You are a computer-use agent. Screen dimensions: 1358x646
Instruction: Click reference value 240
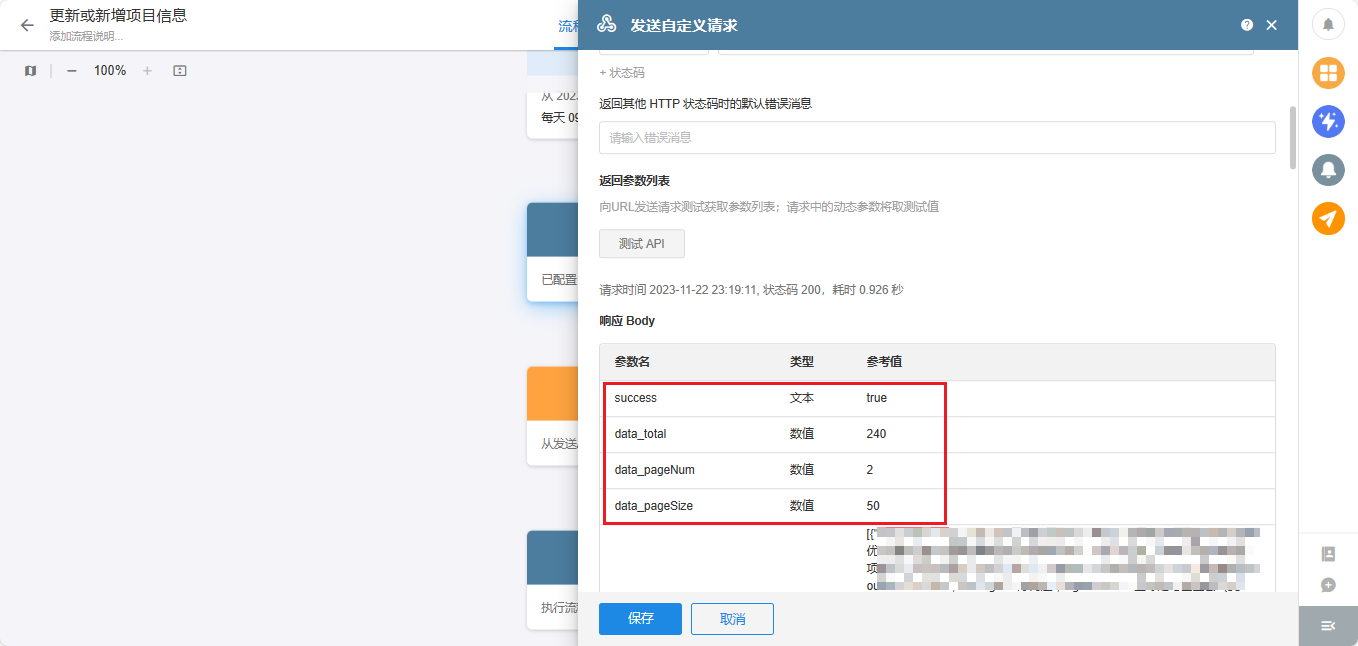[876, 434]
